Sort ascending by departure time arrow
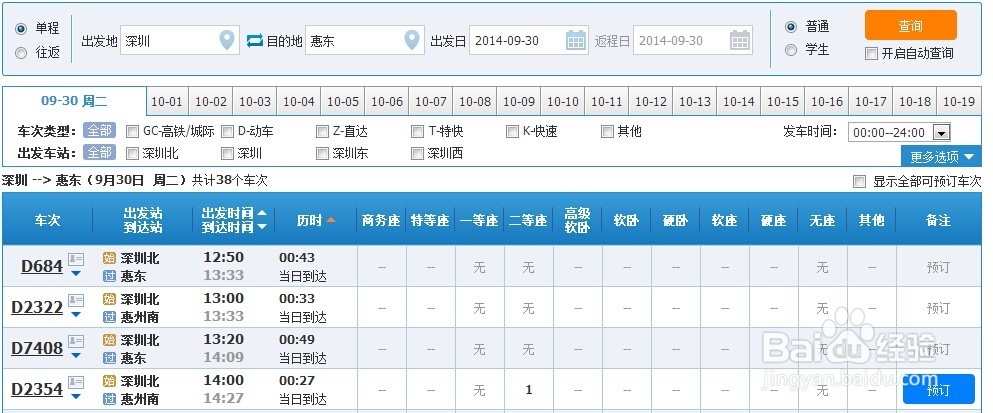993x413 pixels. [262, 213]
